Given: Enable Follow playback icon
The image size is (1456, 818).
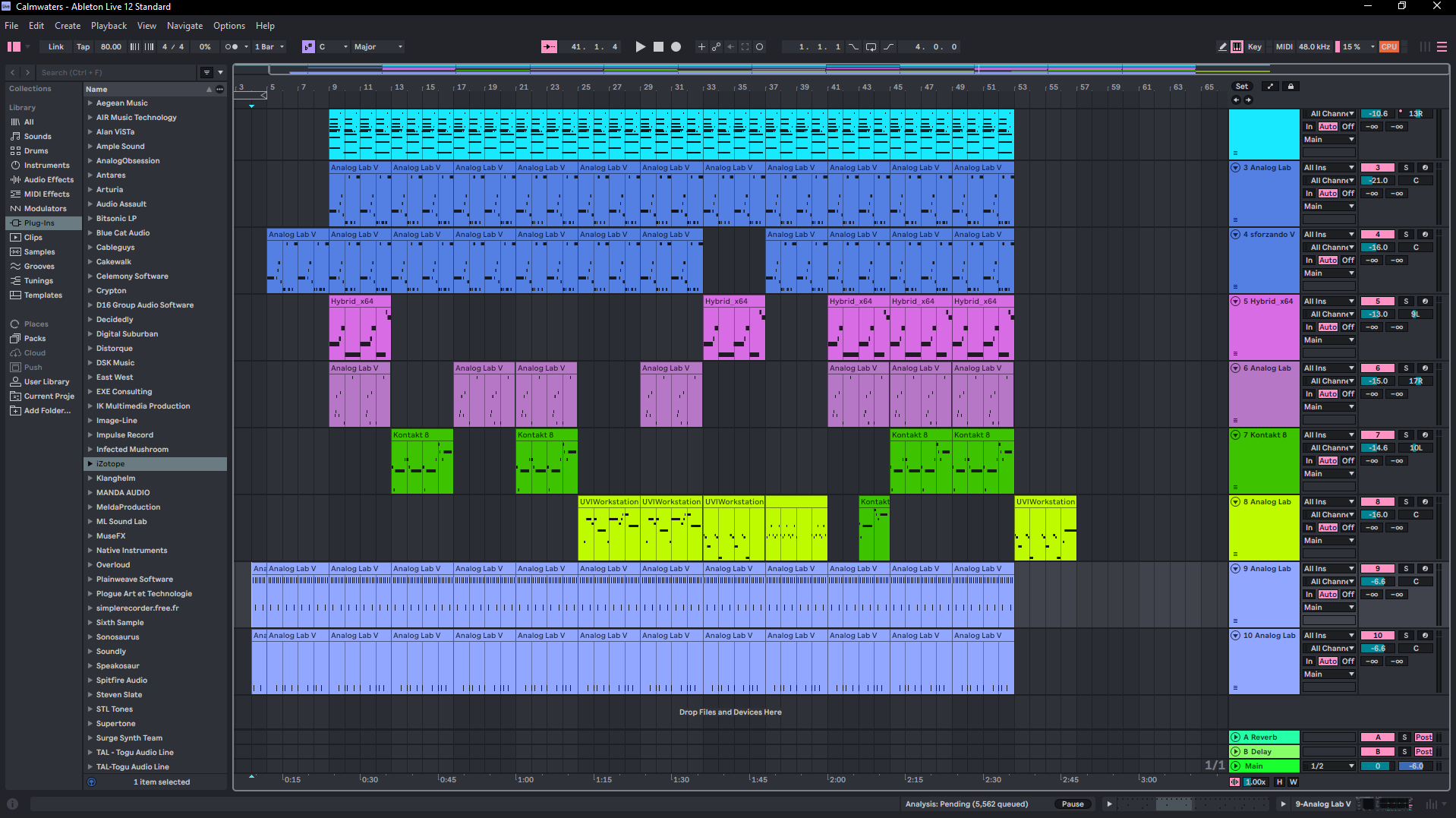Looking at the screenshot, I should [549, 47].
